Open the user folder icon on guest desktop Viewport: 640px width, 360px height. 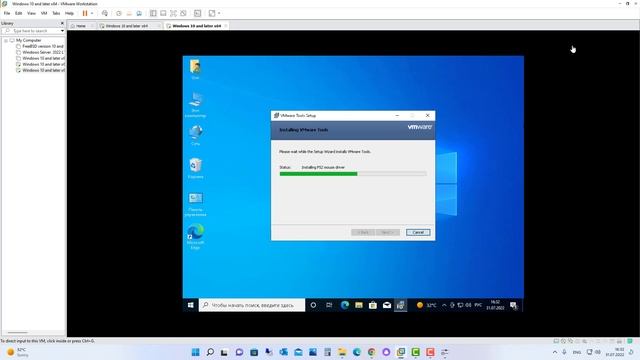[x=196, y=69]
